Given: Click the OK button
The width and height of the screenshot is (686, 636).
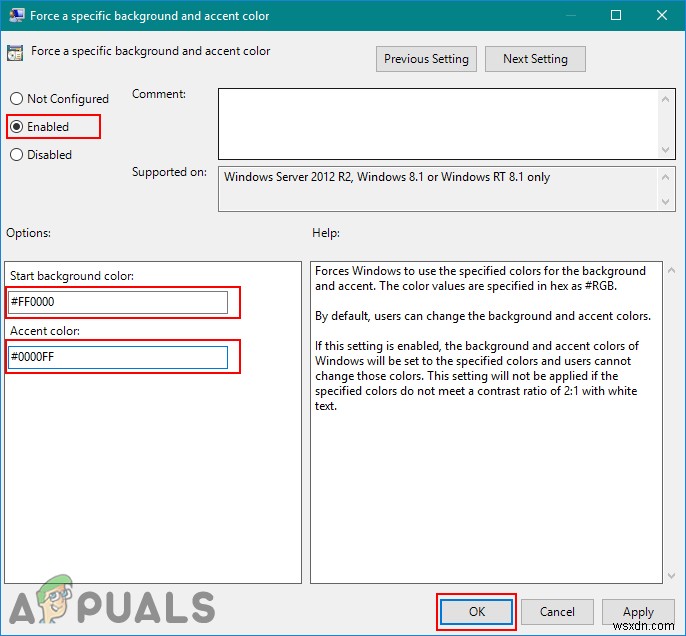Looking at the screenshot, I should click(476, 612).
